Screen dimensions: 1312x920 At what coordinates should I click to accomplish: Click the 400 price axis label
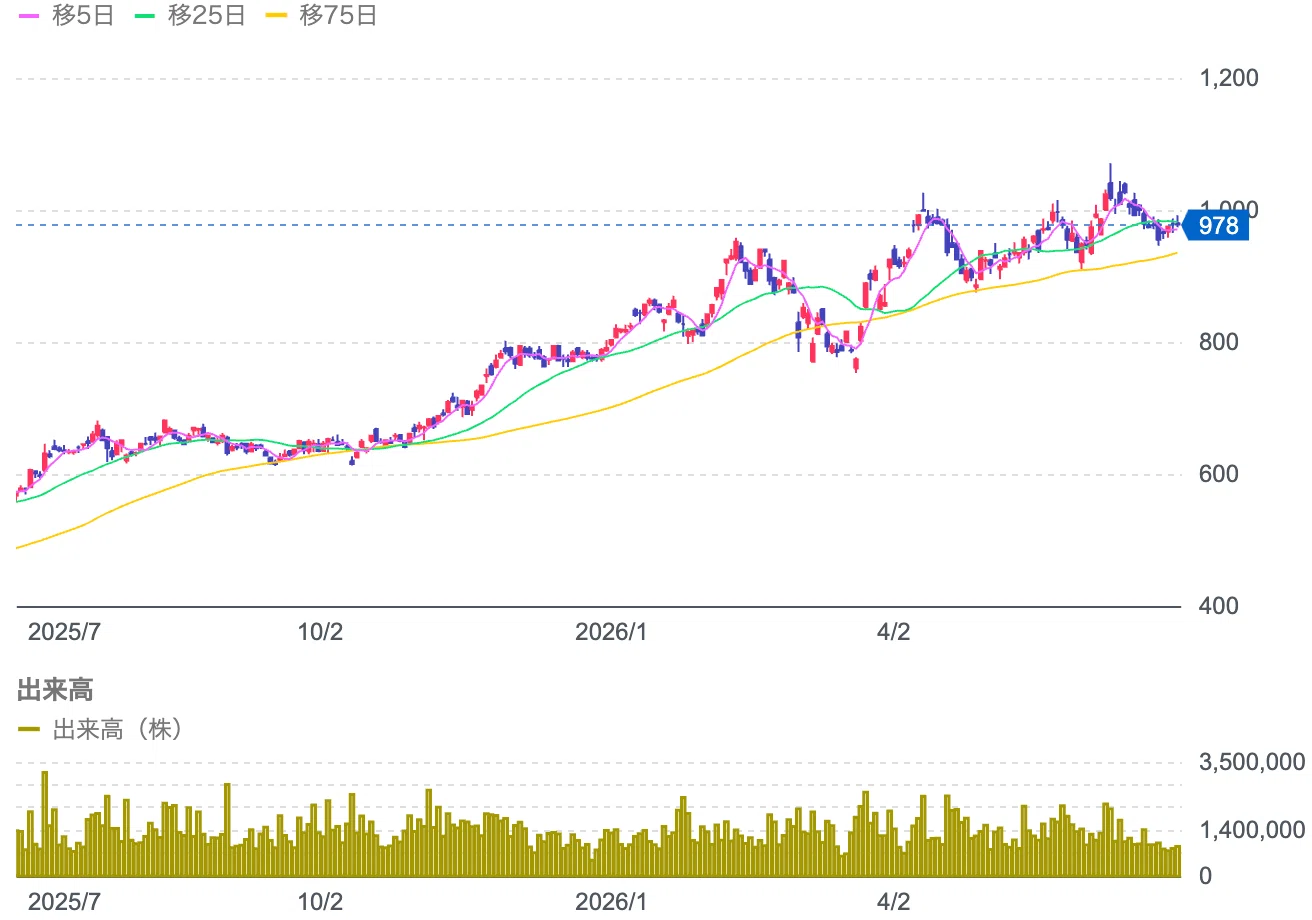[x=1217, y=606]
